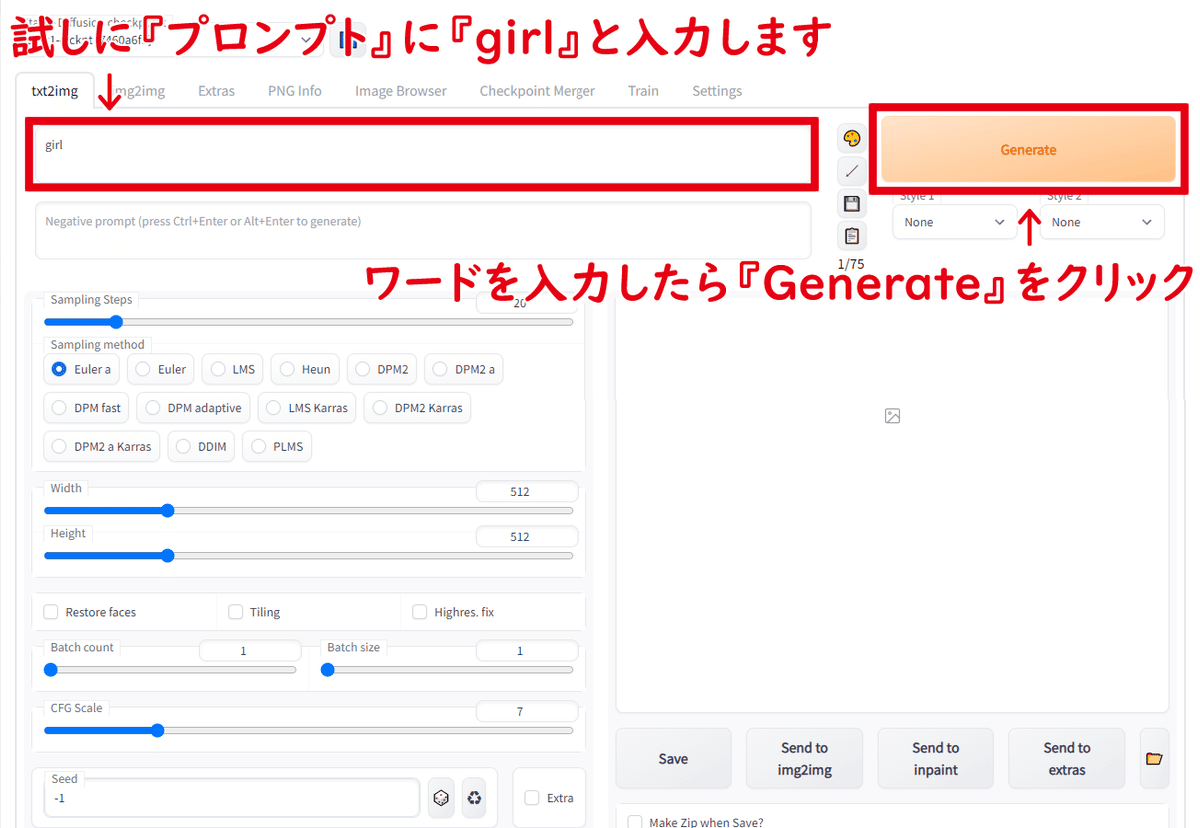Check the Extra seed checkbox
This screenshot has height=828, width=1200.
pyautogui.click(x=532, y=798)
